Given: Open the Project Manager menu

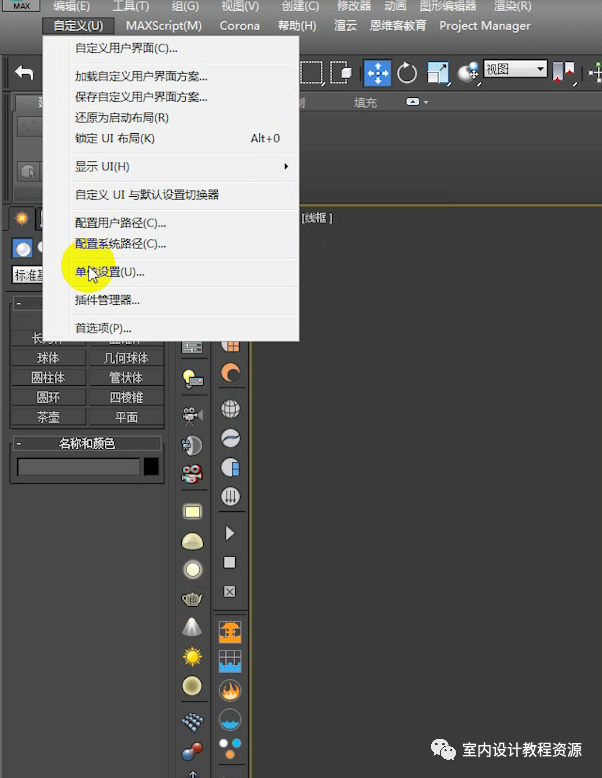Looking at the screenshot, I should (485, 26).
